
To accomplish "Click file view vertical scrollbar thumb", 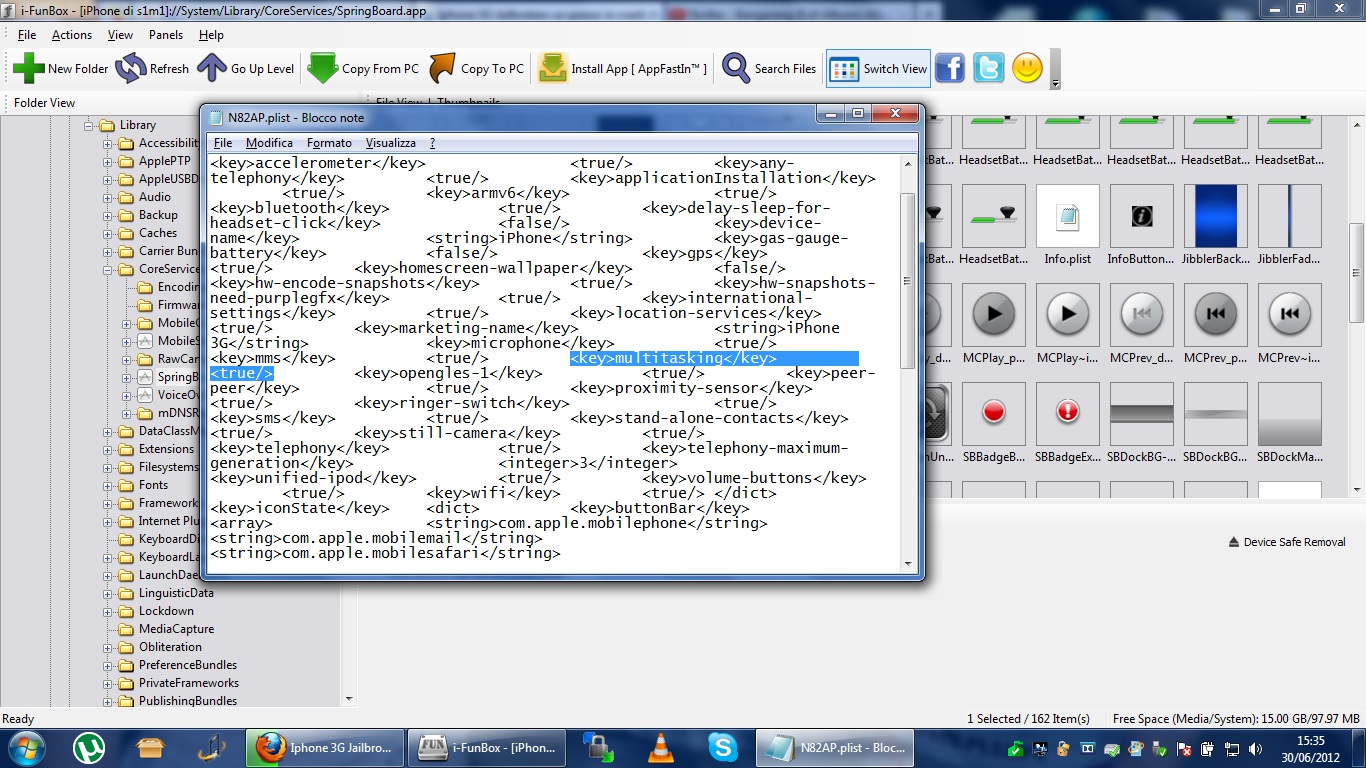I will [1358, 272].
